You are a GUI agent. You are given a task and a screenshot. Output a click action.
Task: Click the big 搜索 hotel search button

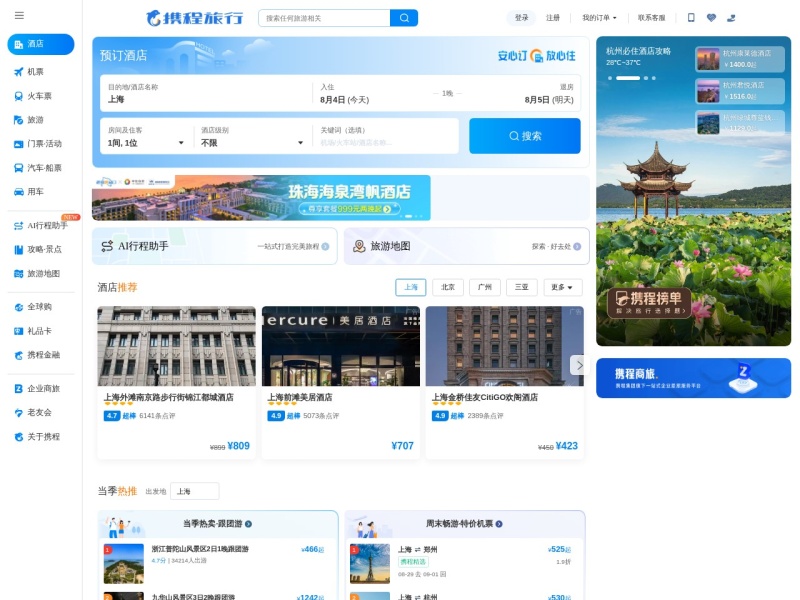(524, 136)
